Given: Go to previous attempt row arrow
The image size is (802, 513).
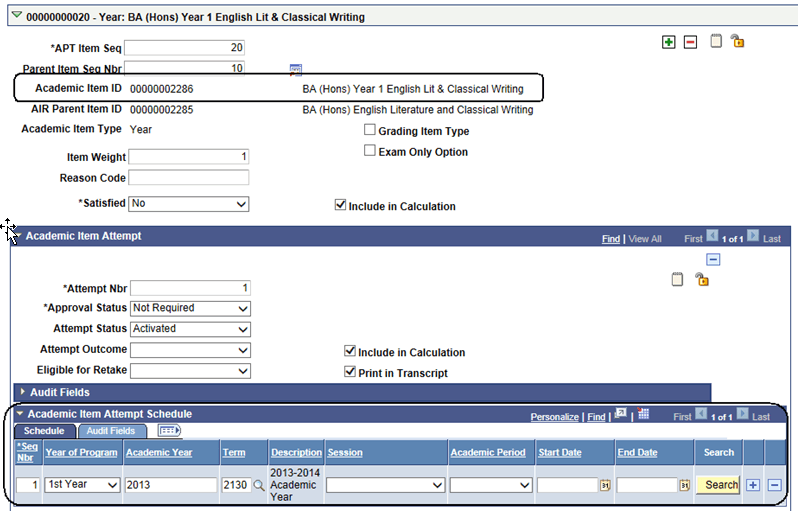Looking at the screenshot, I should click(712, 236).
